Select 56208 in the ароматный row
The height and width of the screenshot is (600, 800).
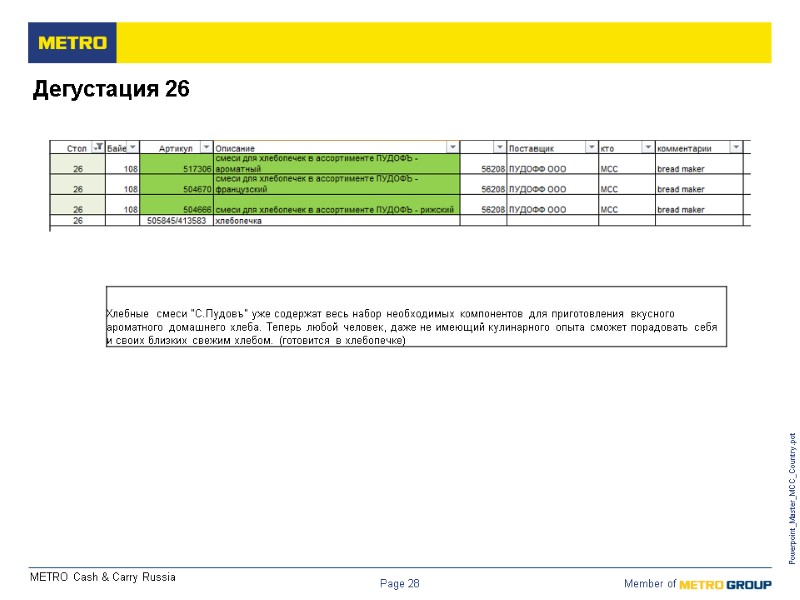(483, 164)
